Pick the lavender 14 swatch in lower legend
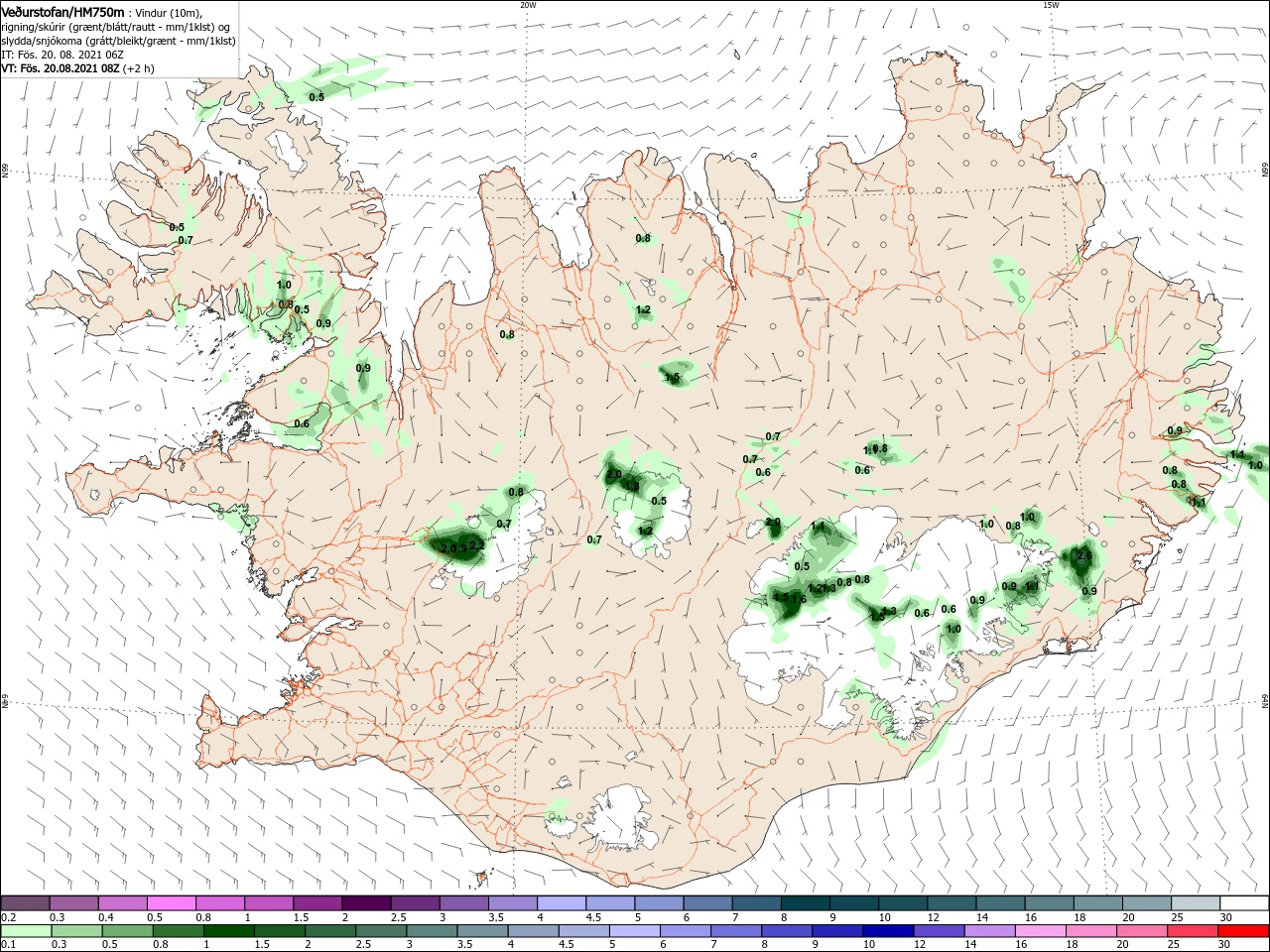The width and height of the screenshot is (1270, 952). [989, 931]
